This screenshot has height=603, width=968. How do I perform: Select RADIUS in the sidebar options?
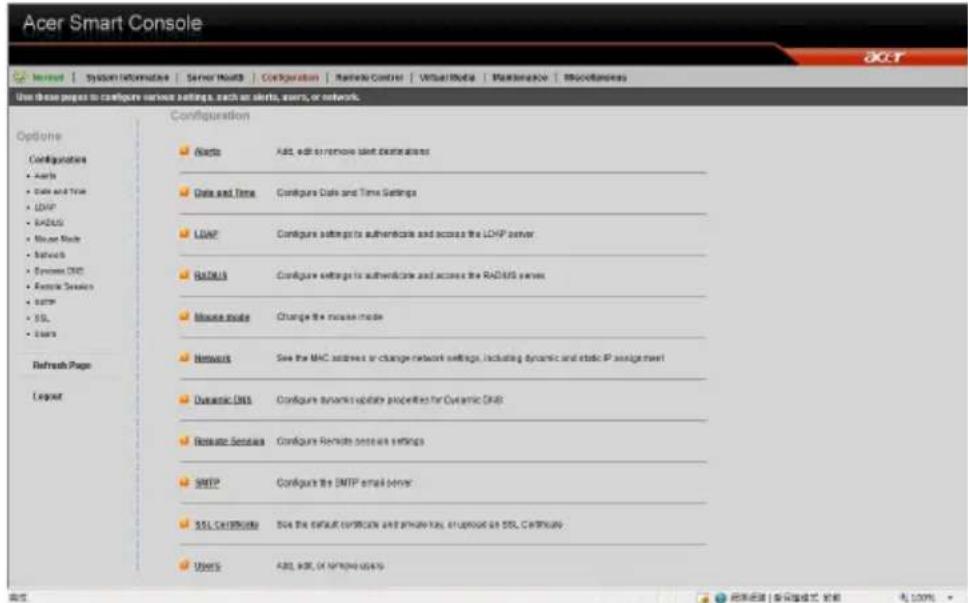(49, 223)
